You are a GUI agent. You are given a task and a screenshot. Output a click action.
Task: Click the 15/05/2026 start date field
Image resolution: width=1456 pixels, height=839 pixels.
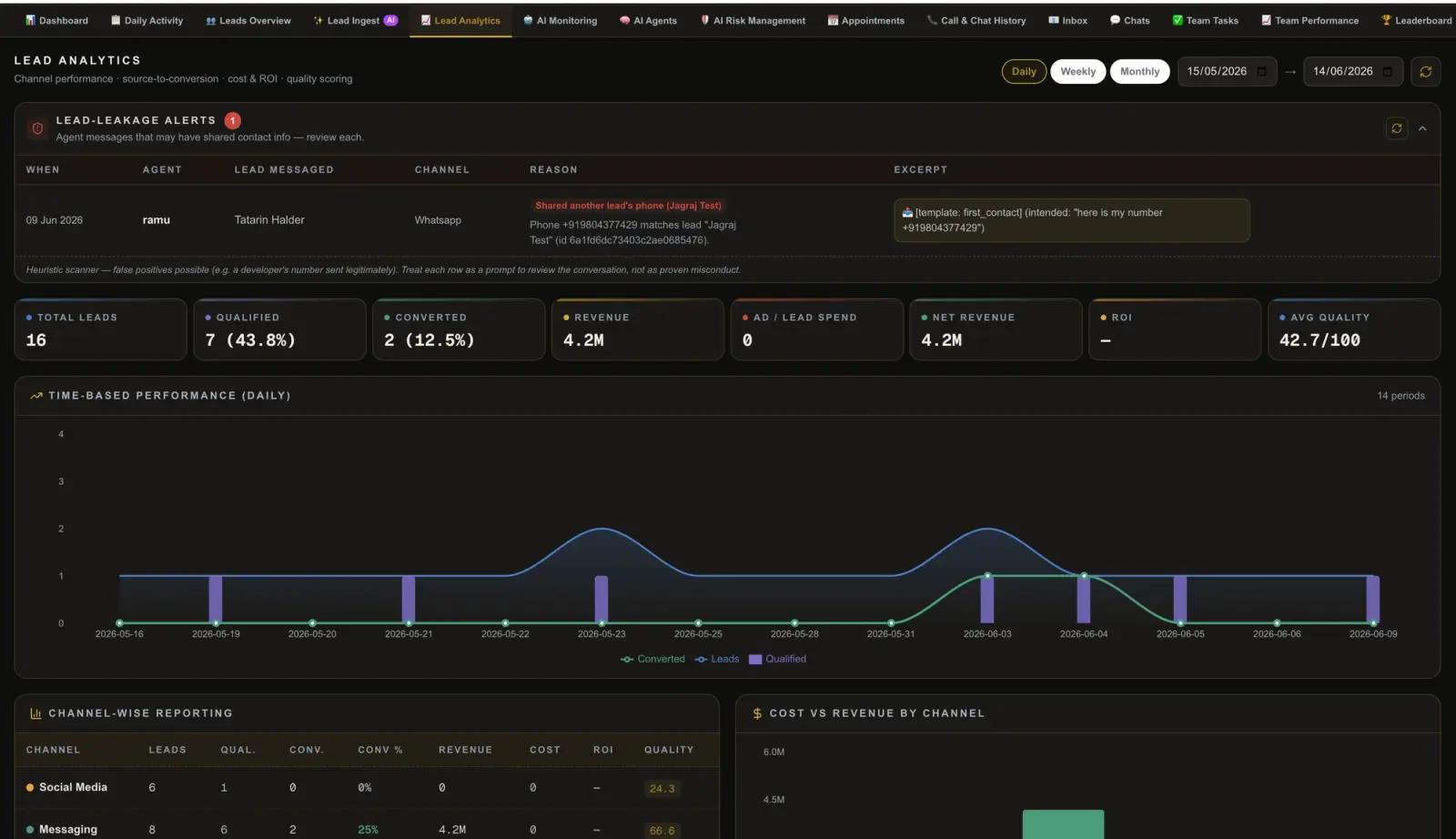click(1228, 72)
